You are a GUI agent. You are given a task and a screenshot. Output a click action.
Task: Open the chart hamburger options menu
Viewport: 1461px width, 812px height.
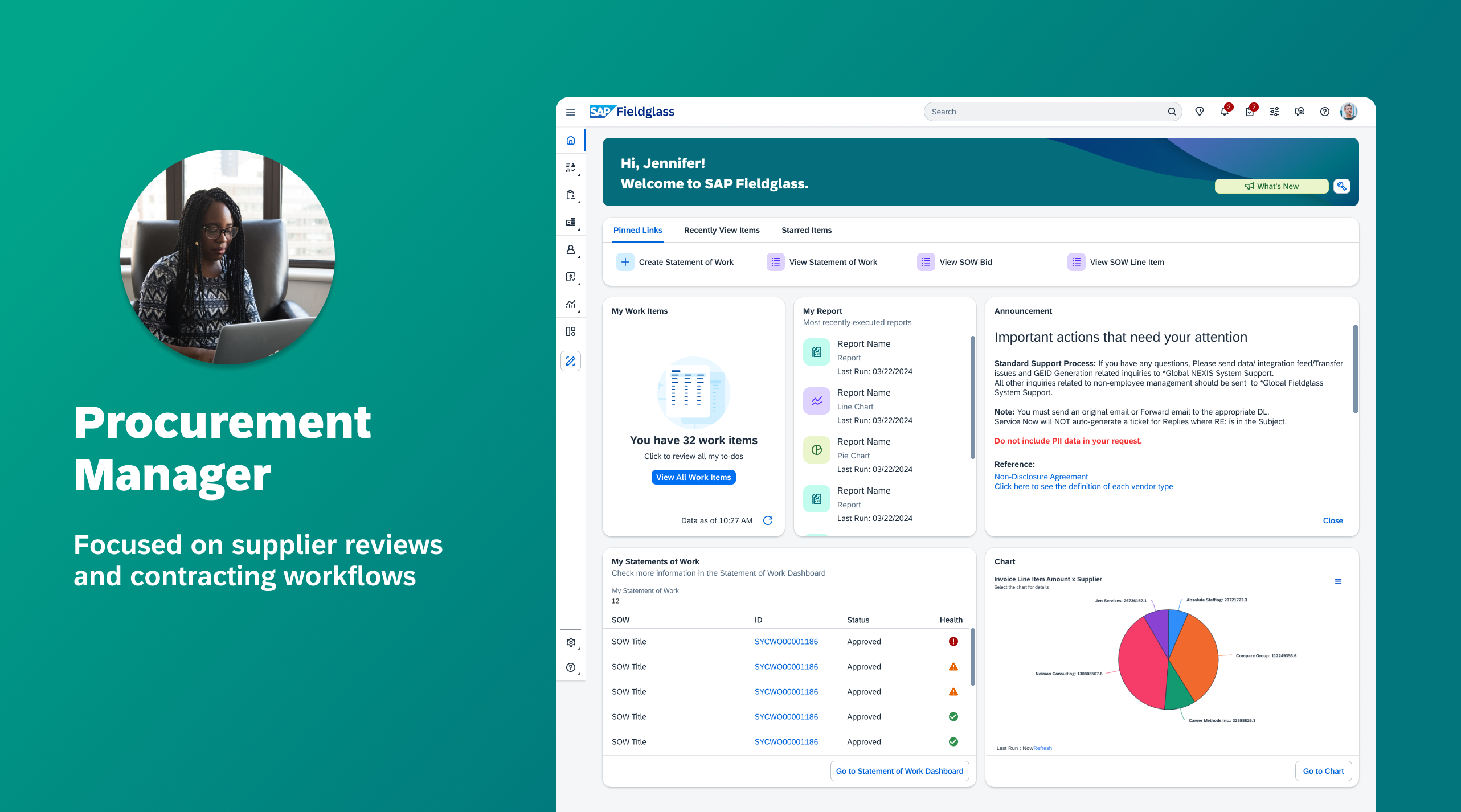(x=1338, y=581)
